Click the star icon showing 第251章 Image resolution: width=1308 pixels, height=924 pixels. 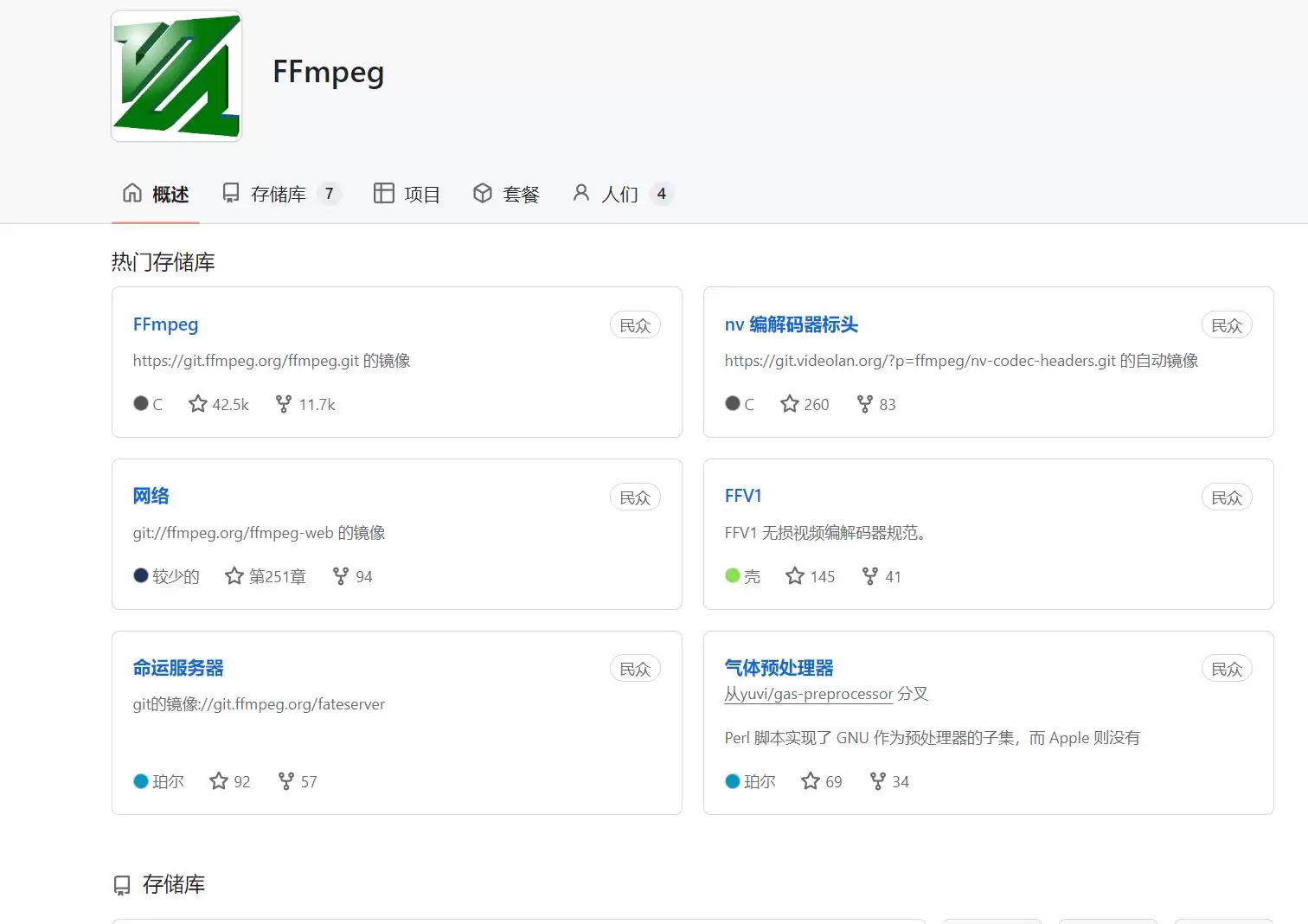click(x=234, y=576)
